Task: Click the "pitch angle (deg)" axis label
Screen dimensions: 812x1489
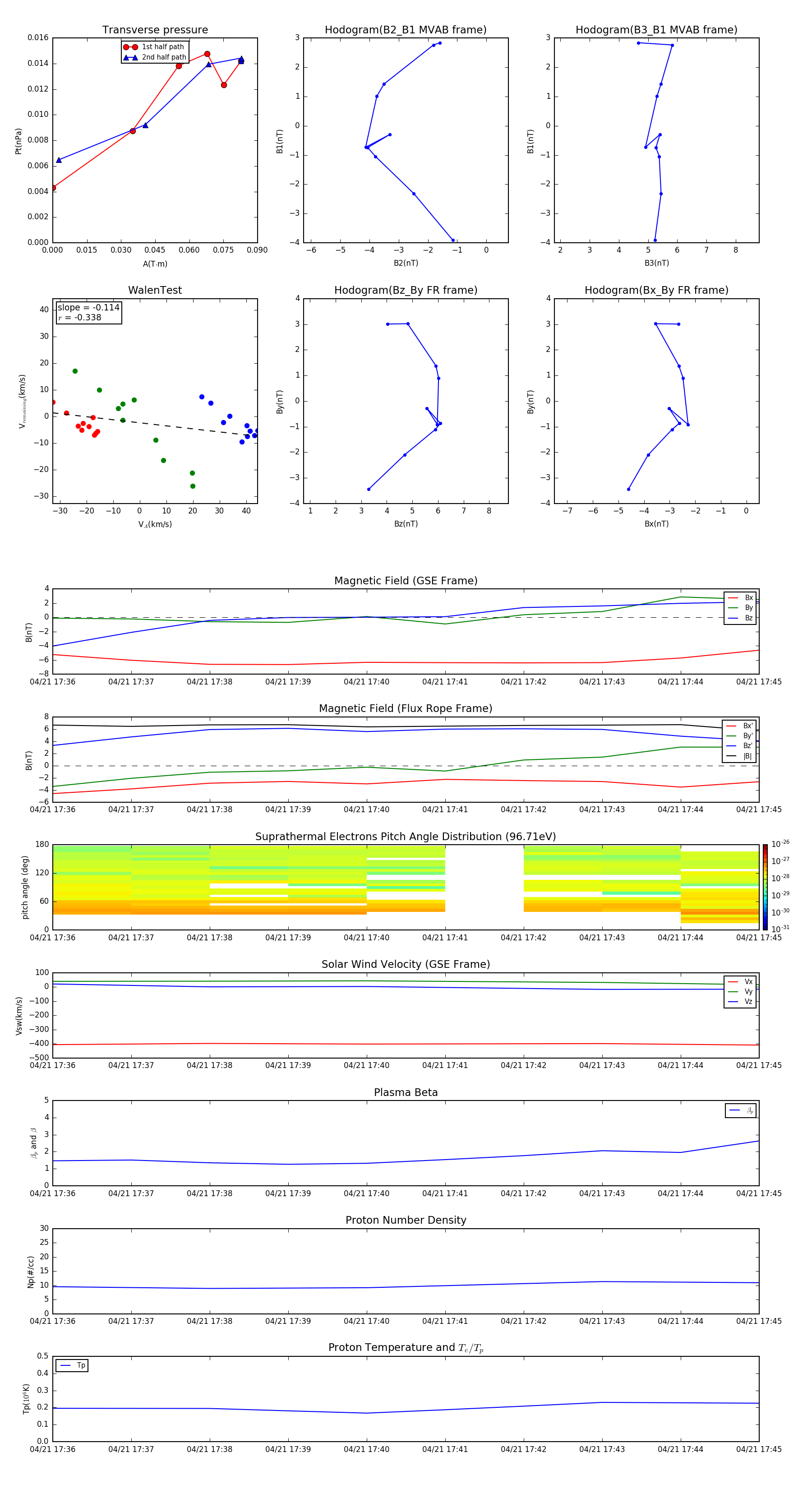Action: click(25, 887)
